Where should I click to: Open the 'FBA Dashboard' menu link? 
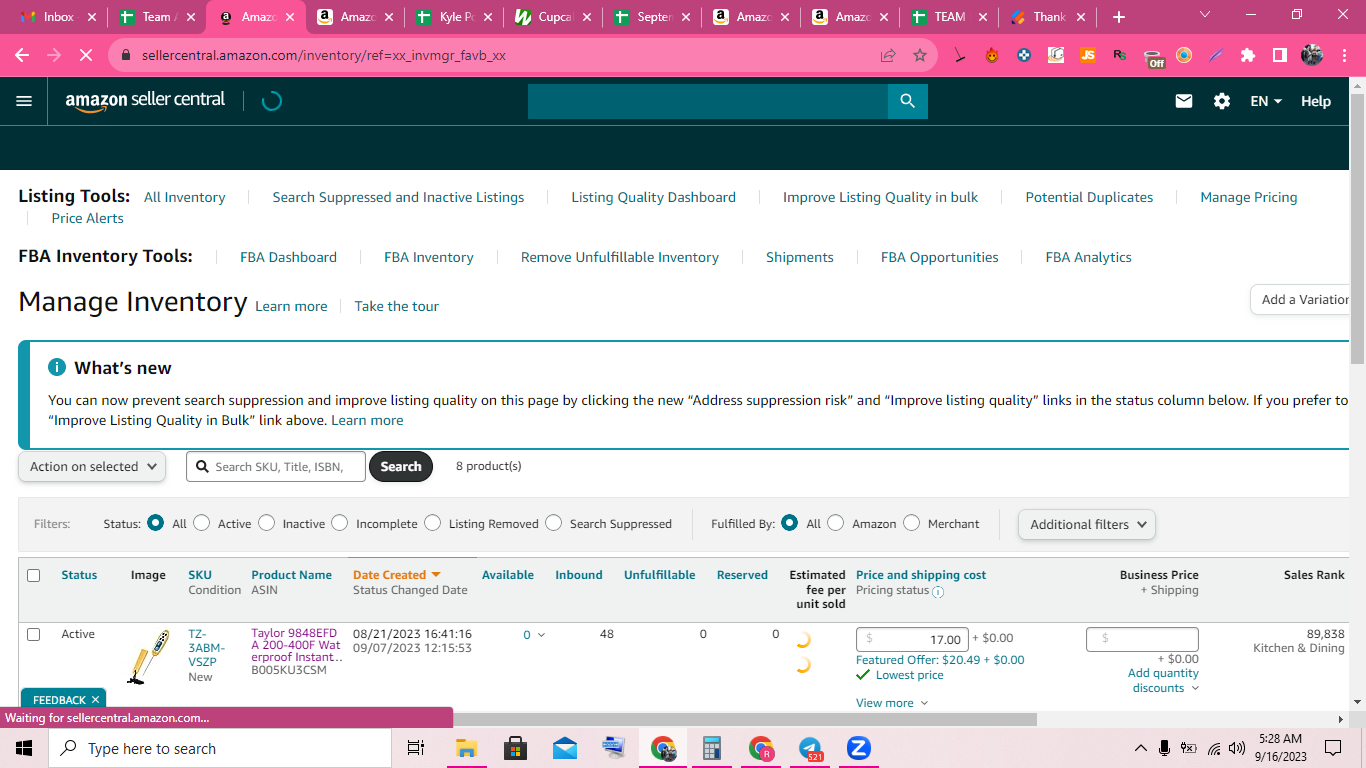click(x=288, y=257)
